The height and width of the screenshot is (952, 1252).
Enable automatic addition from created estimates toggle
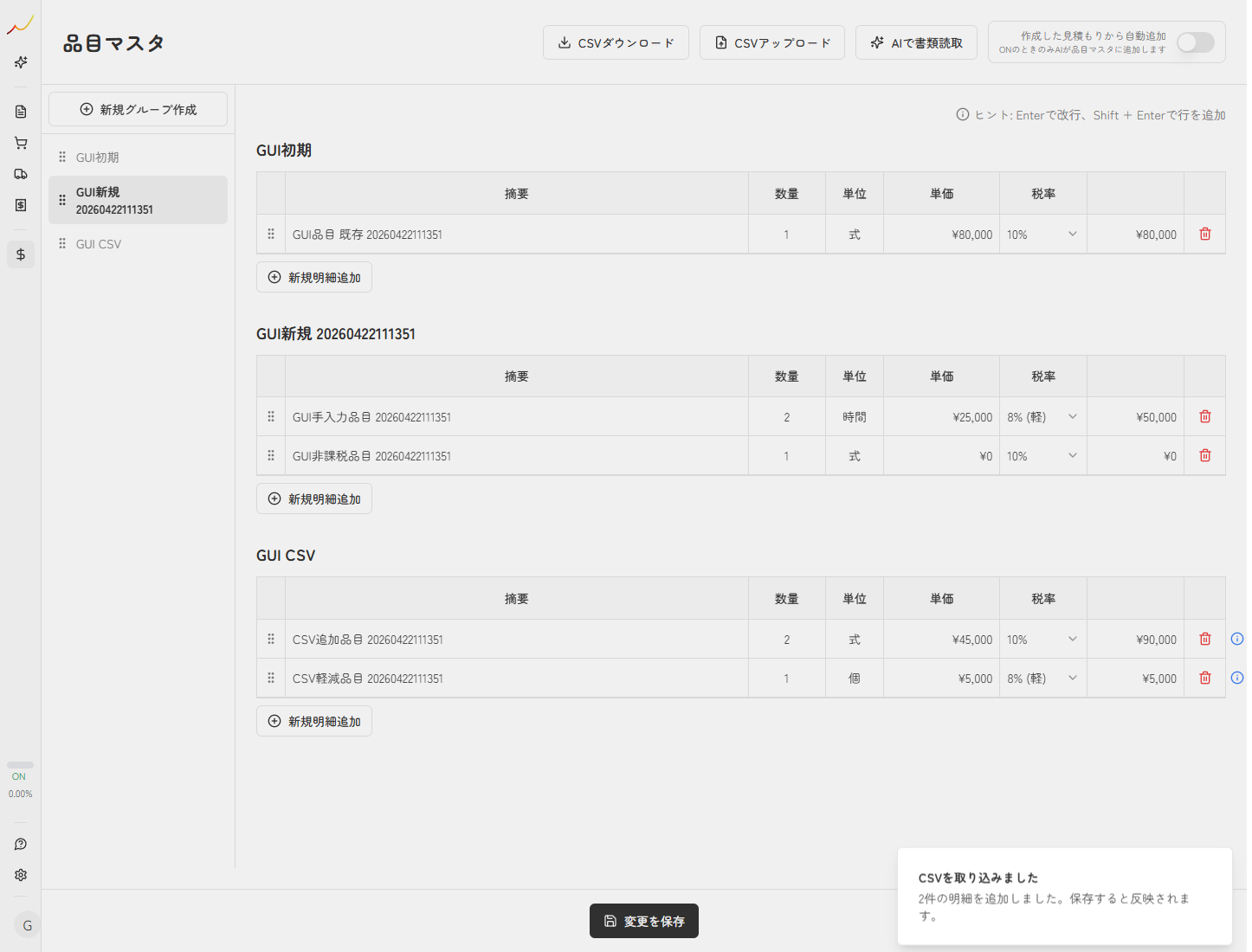(x=1196, y=42)
